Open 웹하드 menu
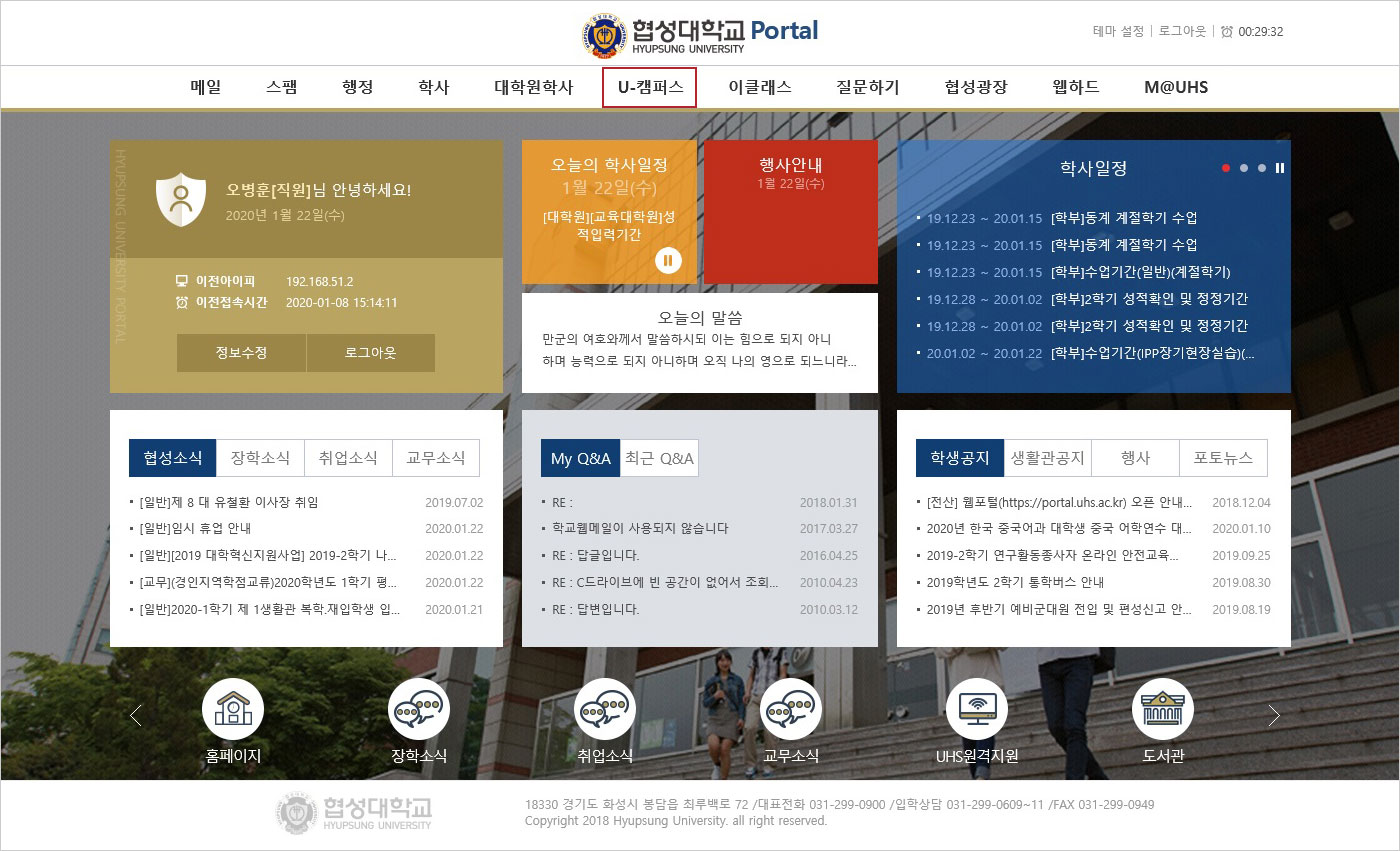1400x851 pixels. click(x=1076, y=87)
